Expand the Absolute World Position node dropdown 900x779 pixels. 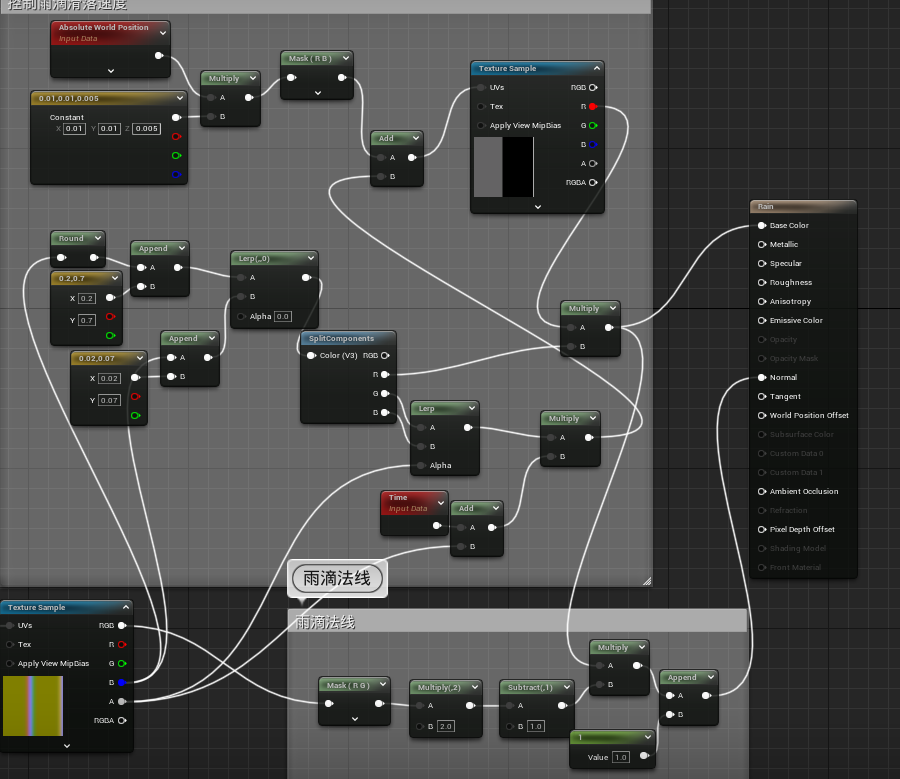[x=163, y=33]
